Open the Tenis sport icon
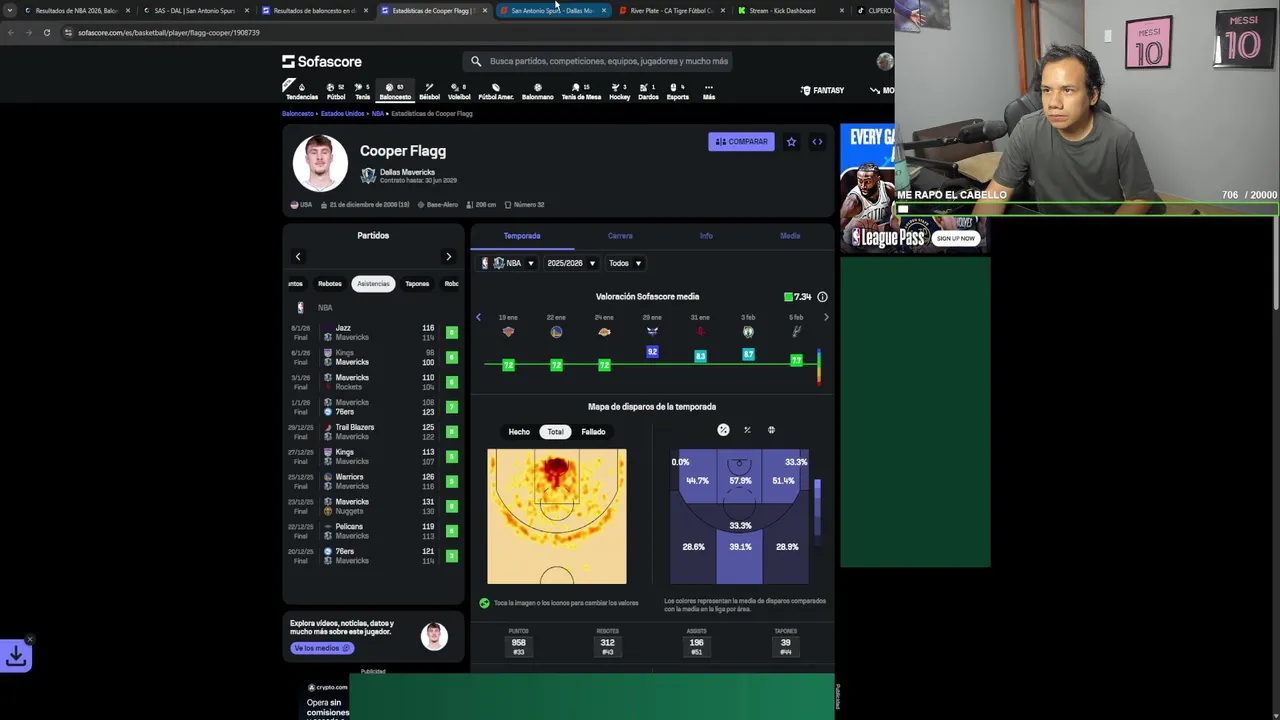The height and width of the screenshot is (720, 1280). pos(362,91)
